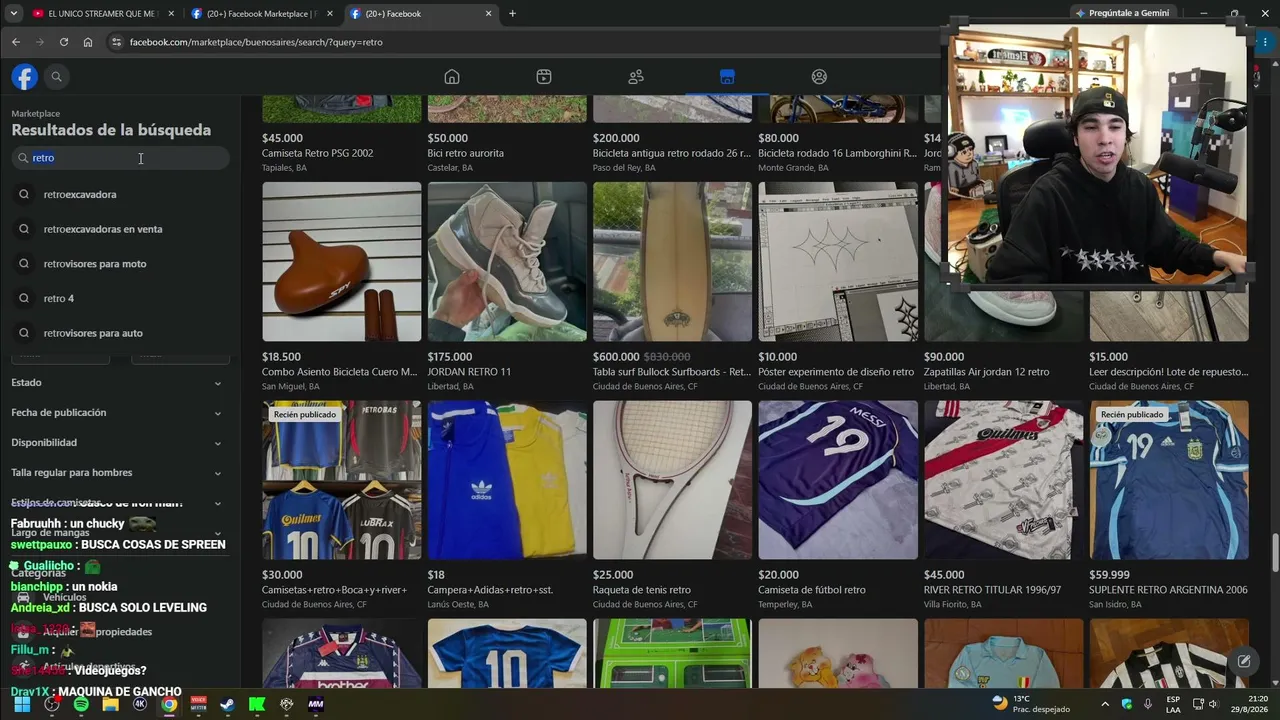
Task: Open the MM app taskbar icon
Action: 316,704
